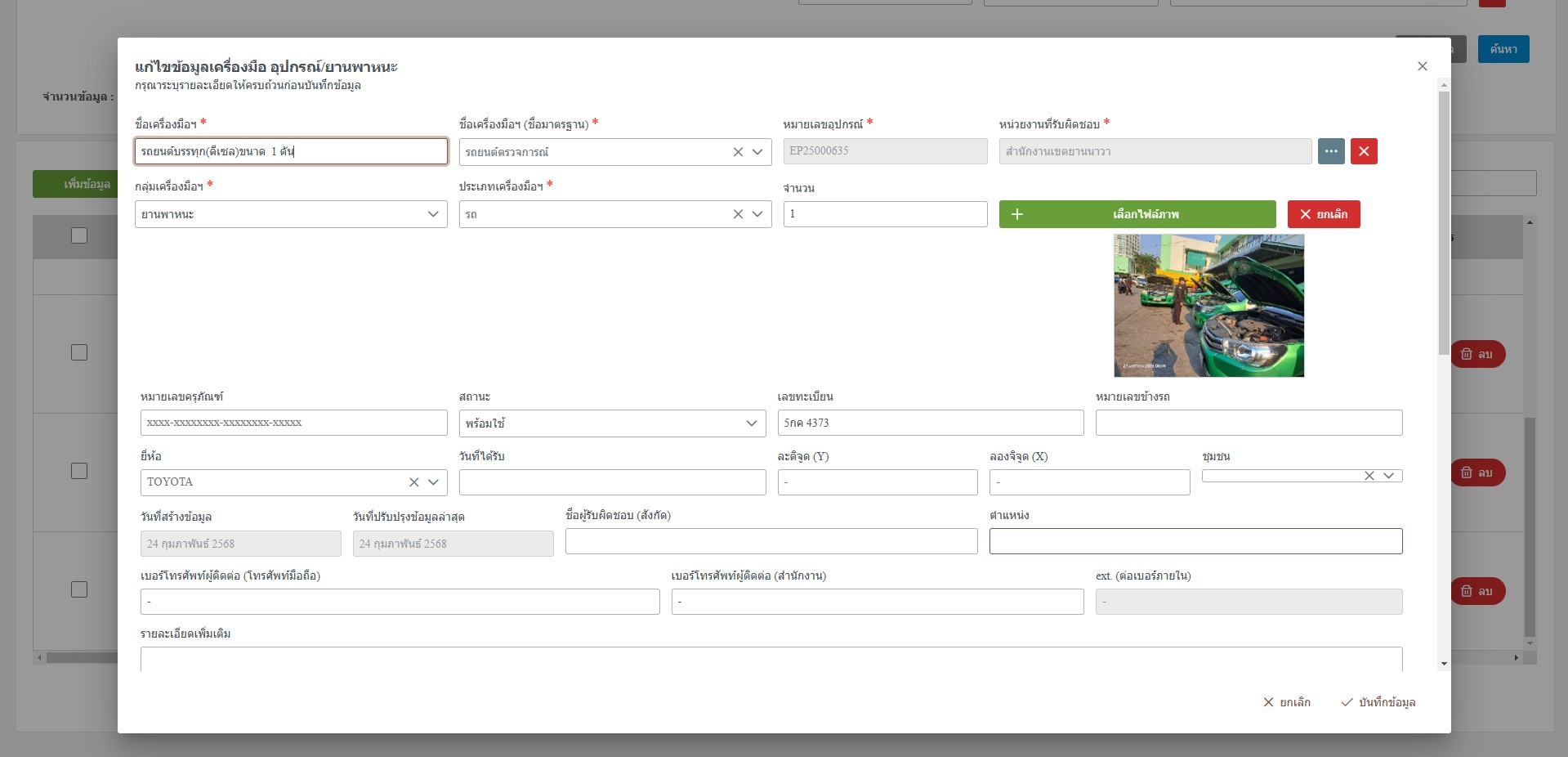
Task: Open the status dropdown พร้อมใช้
Action: 613,423
